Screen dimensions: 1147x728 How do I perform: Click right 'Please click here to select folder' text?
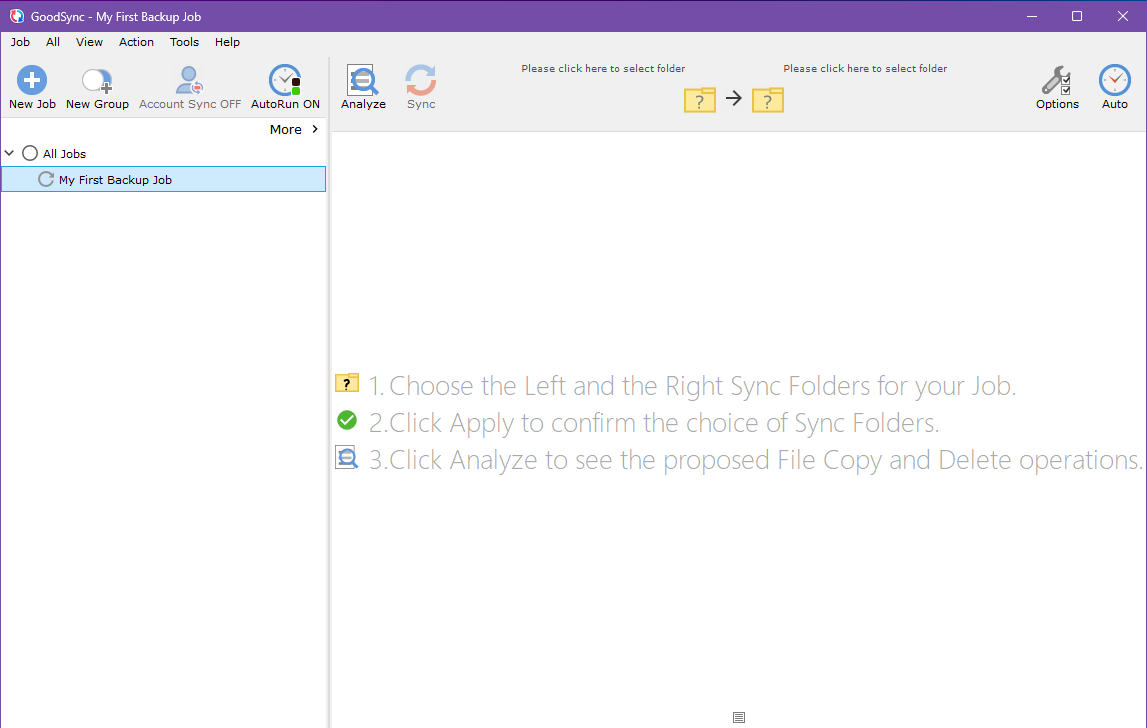865,68
